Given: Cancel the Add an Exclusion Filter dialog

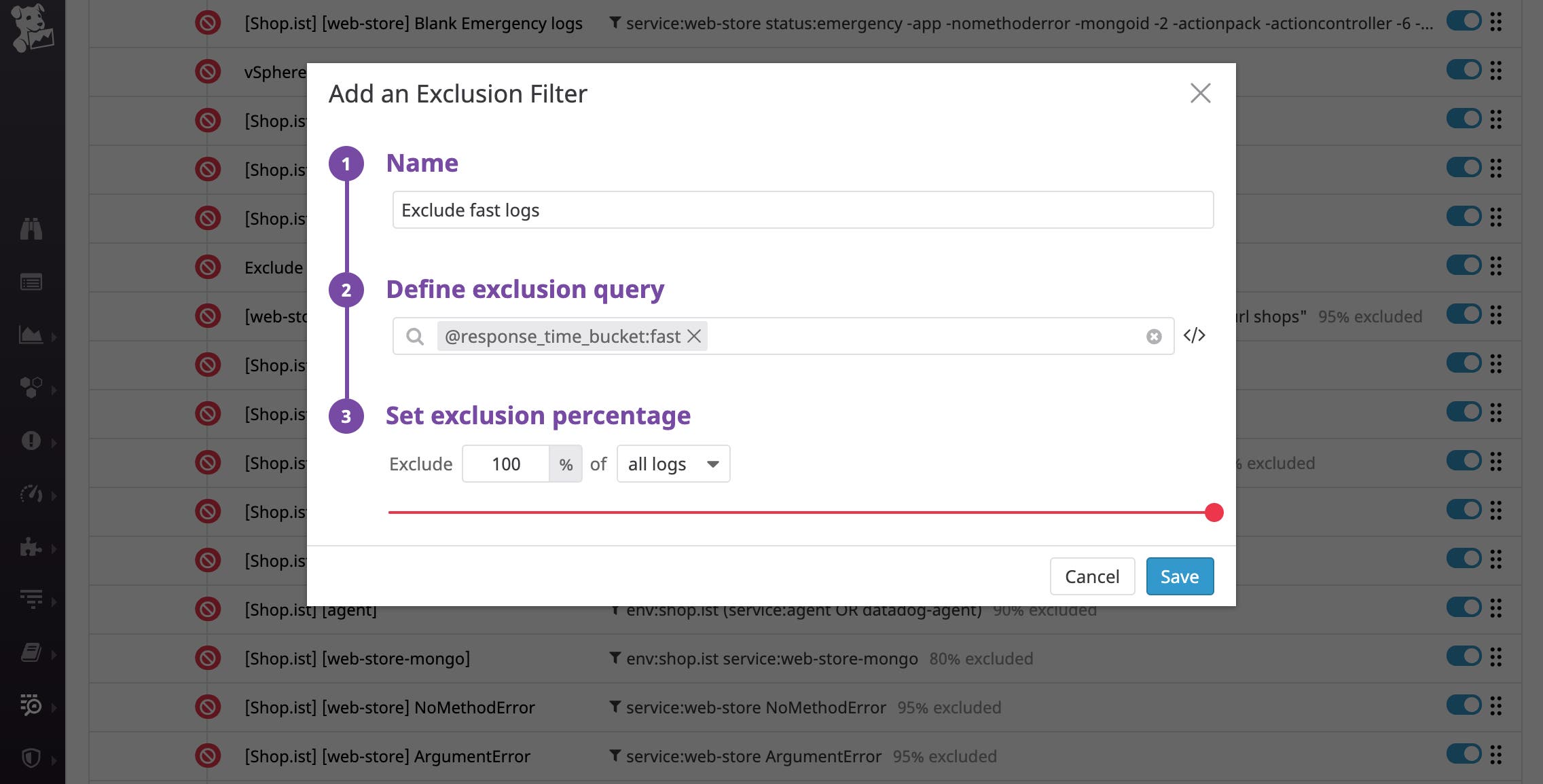Looking at the screenshot, I should [1092, 576].
